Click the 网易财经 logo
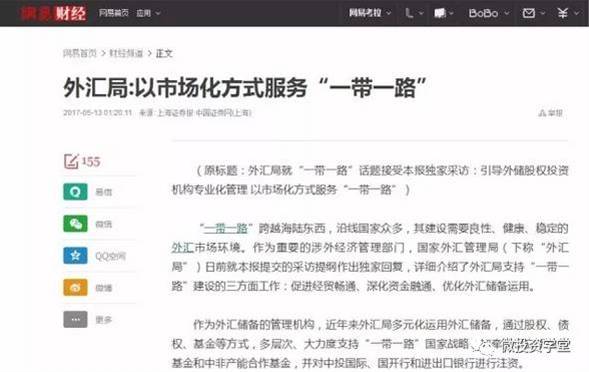The width and height of the screenshot is (589, 372). coord(53,13)
